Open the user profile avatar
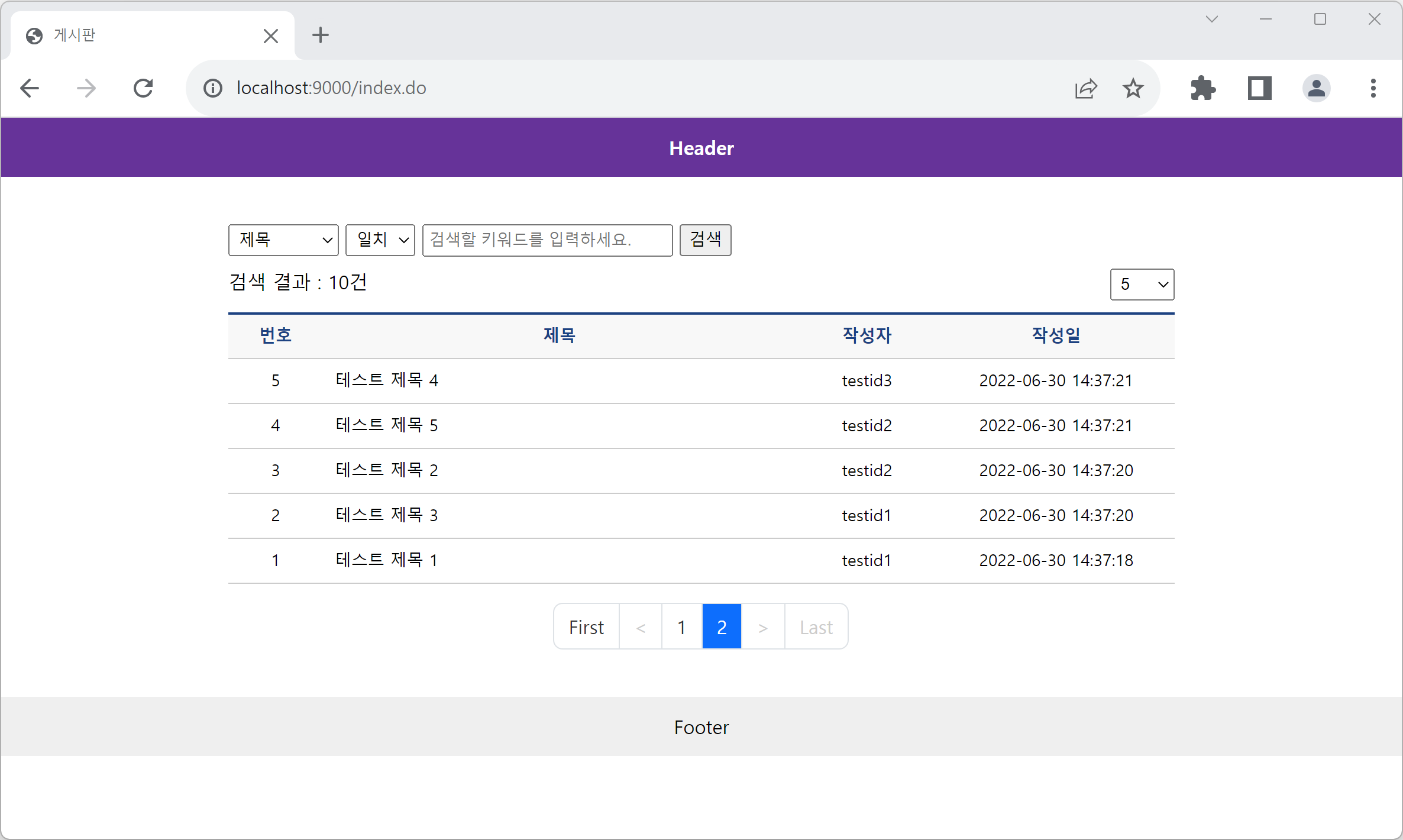This screenshot has width=1403, height=840. [1316, 89]
